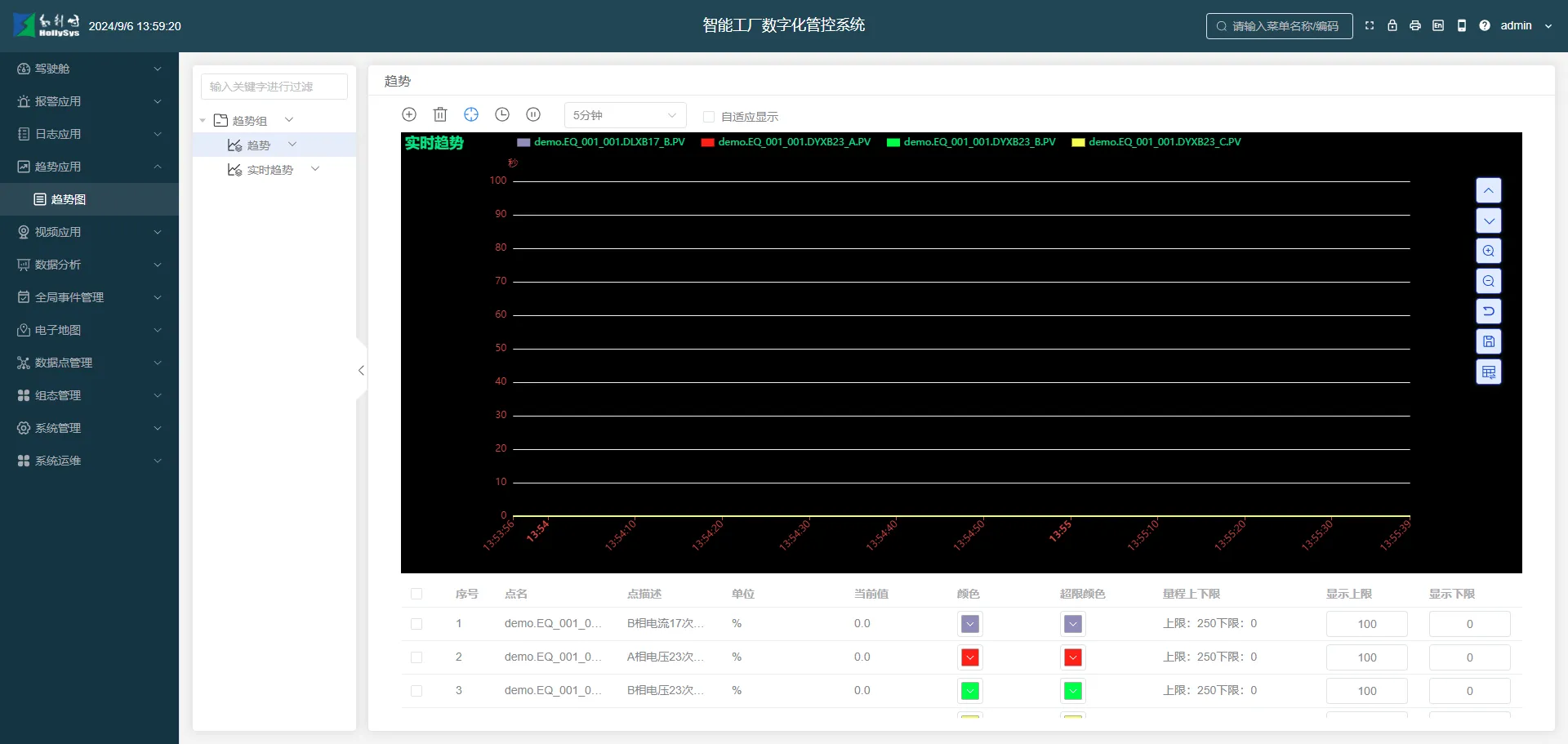Check the row 1 checkbox
Screen dimensions: 1568x744
[x=416, y=624]
